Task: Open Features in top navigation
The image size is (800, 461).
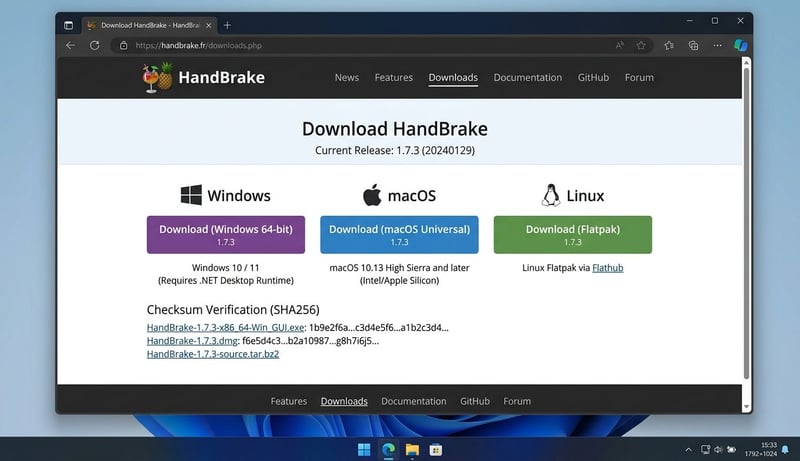Action: click(x=393, y=78)
